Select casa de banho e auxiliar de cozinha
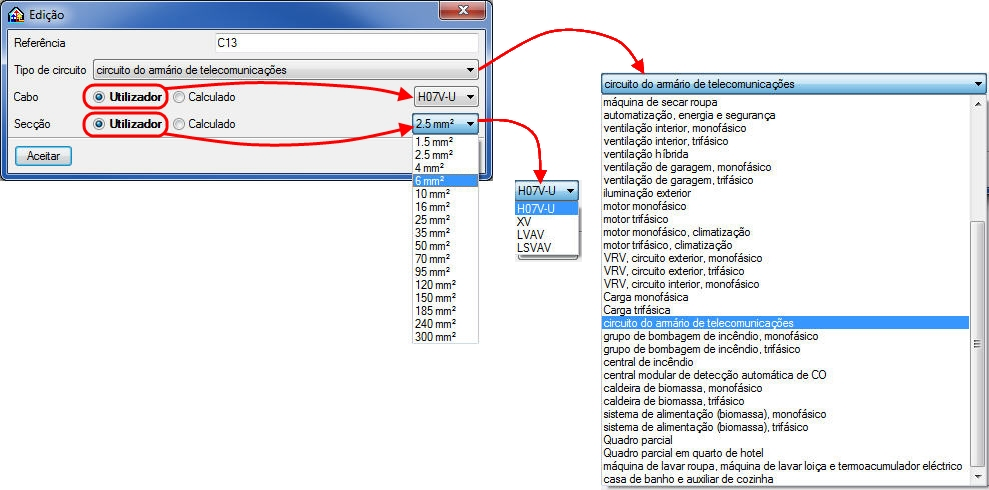Screen dimensions: 989x490 tap(785, 479)
